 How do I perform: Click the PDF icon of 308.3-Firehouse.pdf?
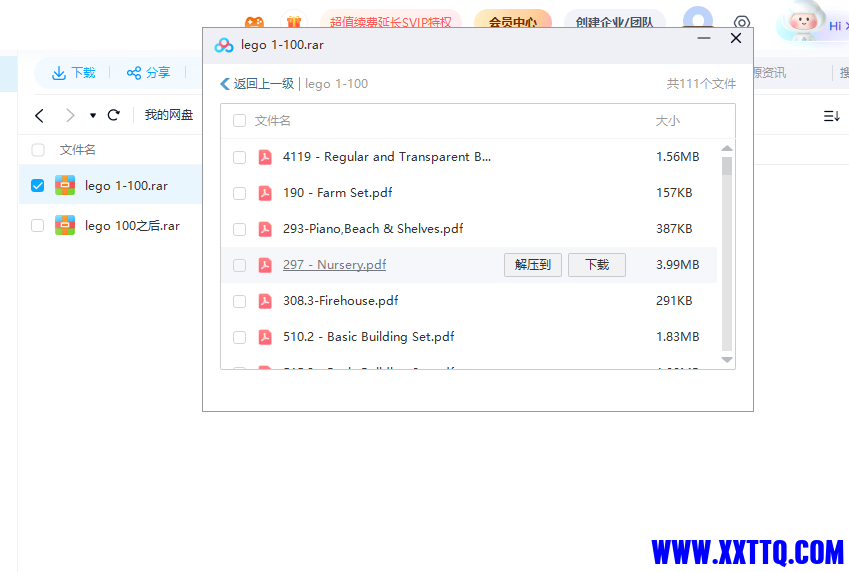(265, 301)
